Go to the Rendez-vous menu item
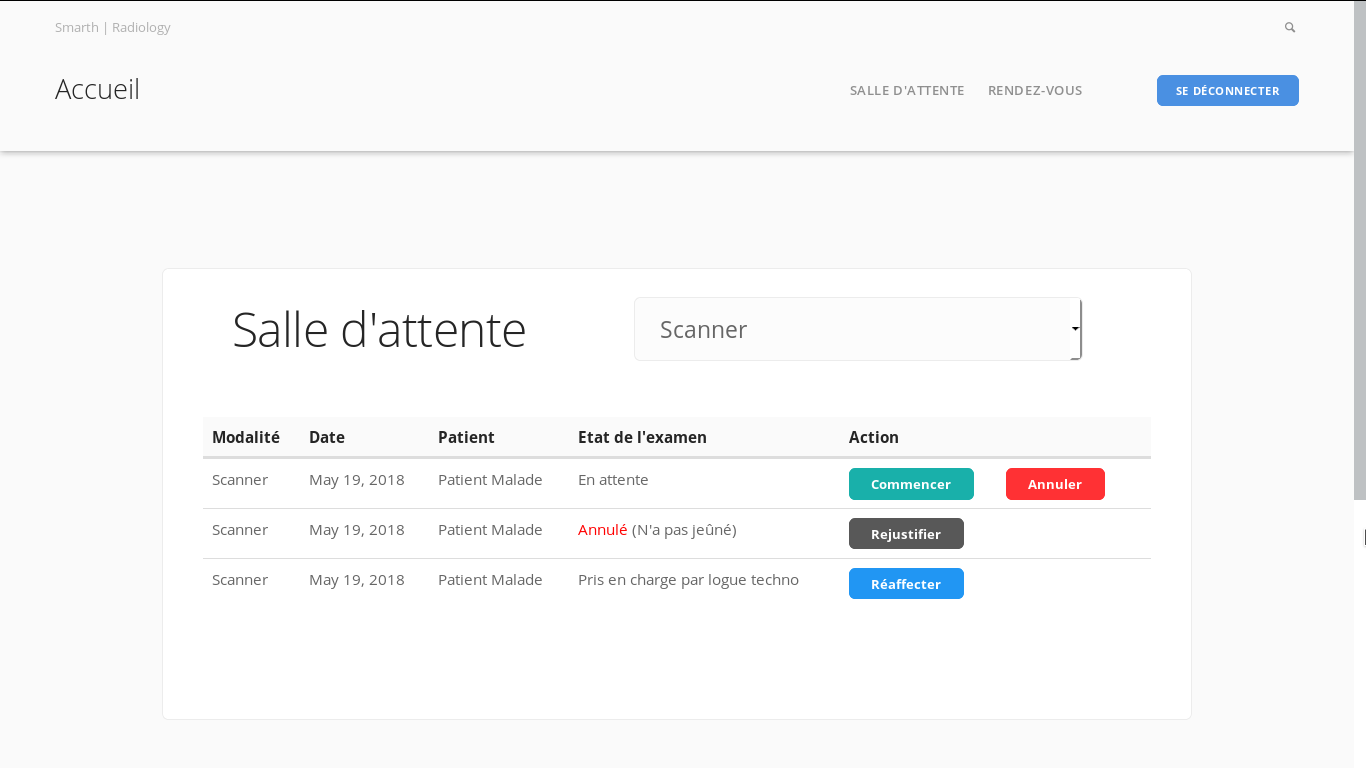The width and height of the screenshot is (1366, 768). pyautogui.click(x=1035, y=90)
